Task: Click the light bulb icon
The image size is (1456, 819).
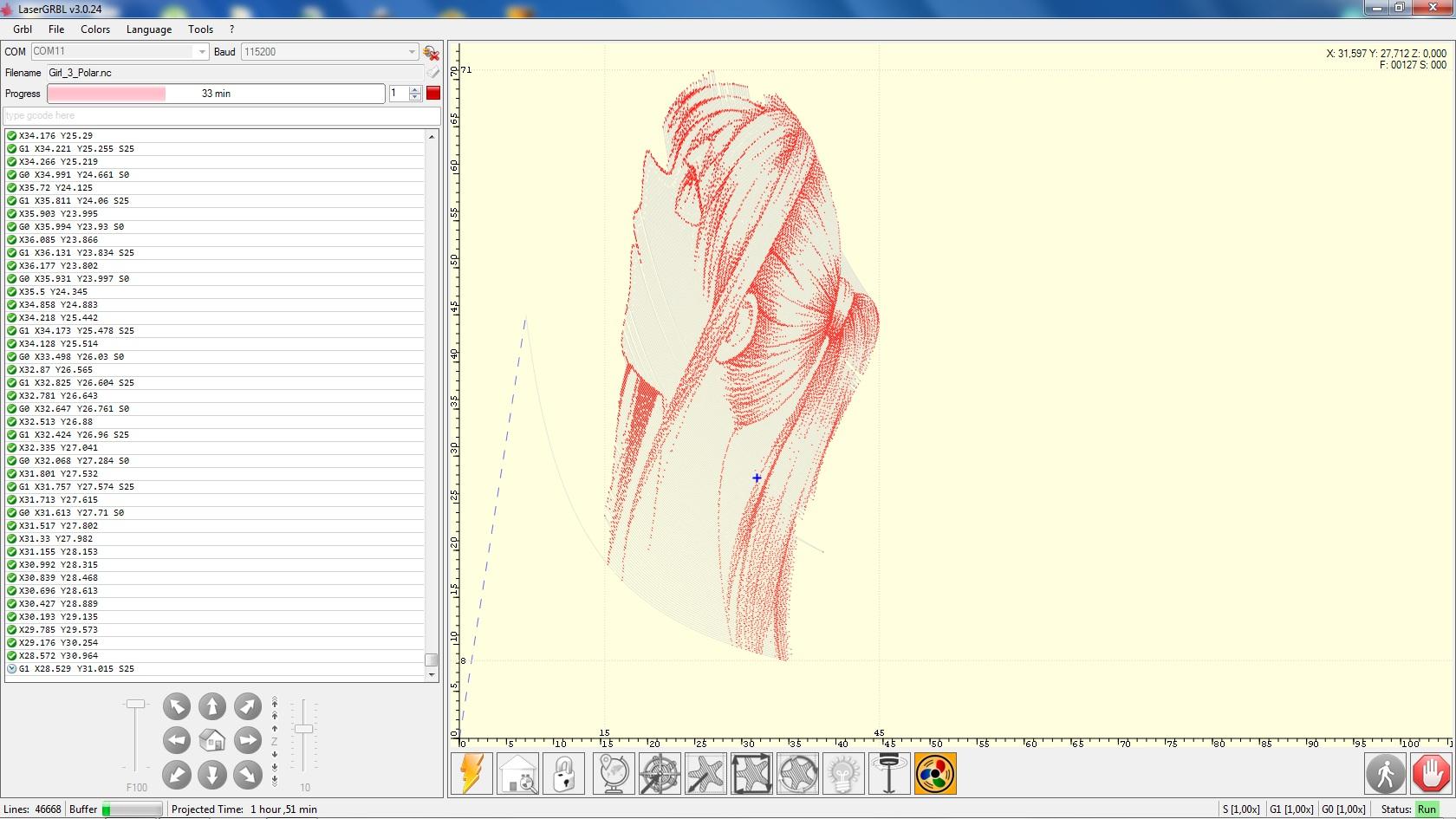Action: 843,773
